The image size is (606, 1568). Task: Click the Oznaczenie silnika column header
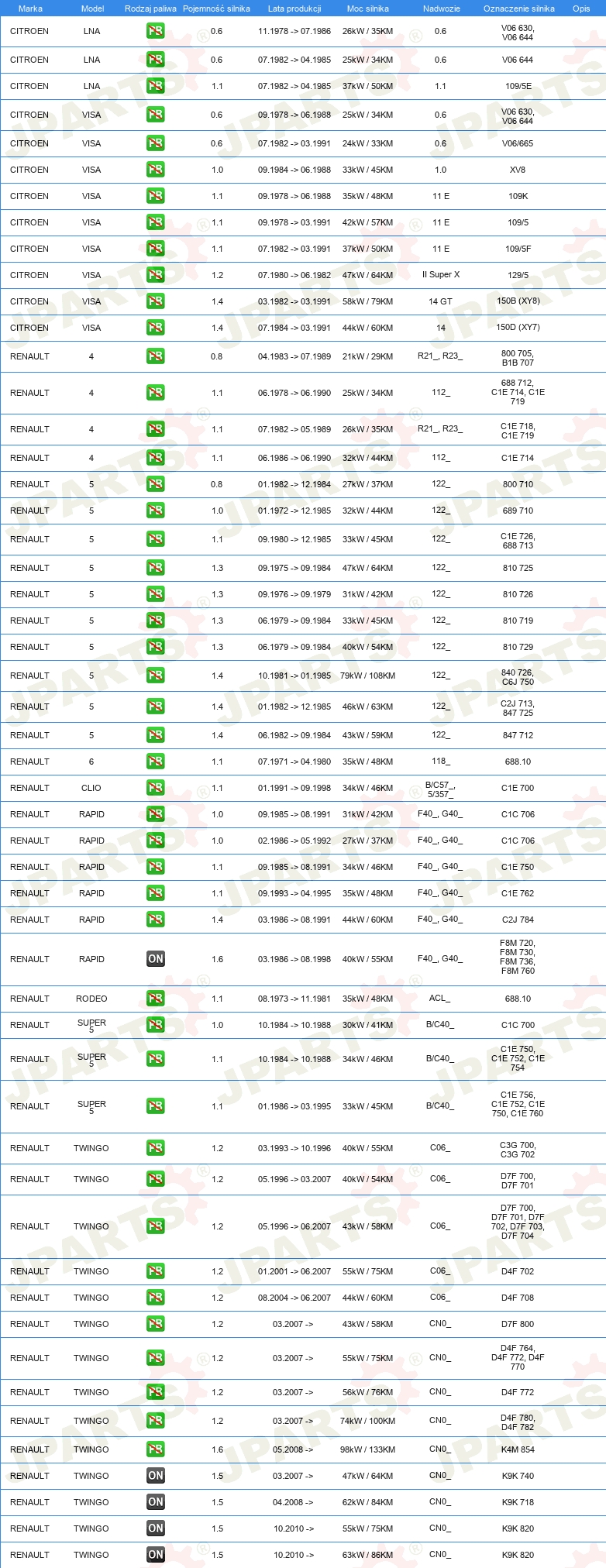pyautogui.click(x=519, y=9)
